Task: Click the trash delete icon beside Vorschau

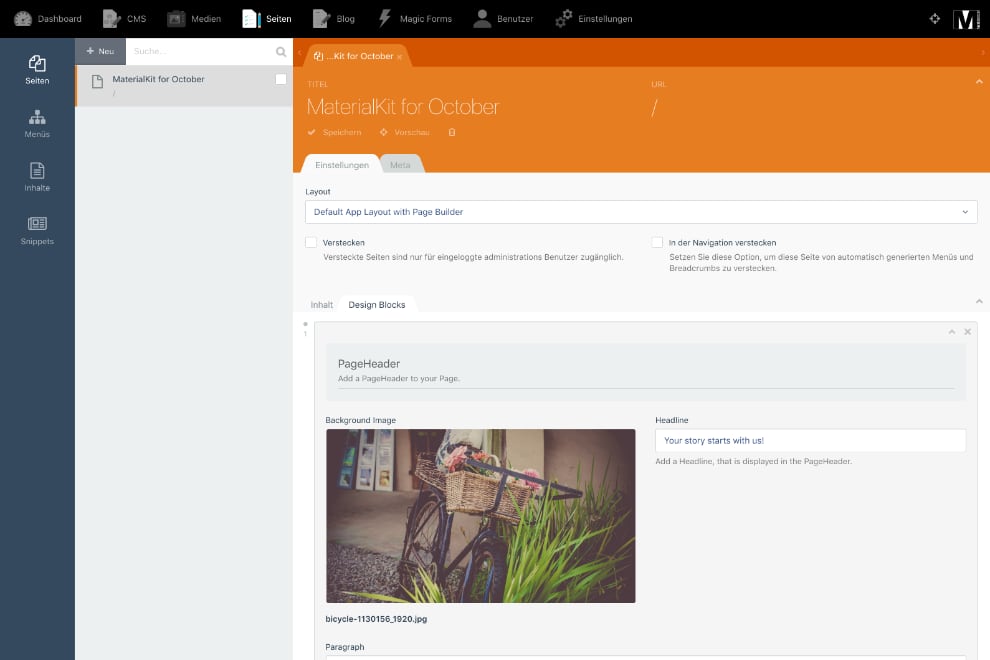Action: tap(452, 132)
